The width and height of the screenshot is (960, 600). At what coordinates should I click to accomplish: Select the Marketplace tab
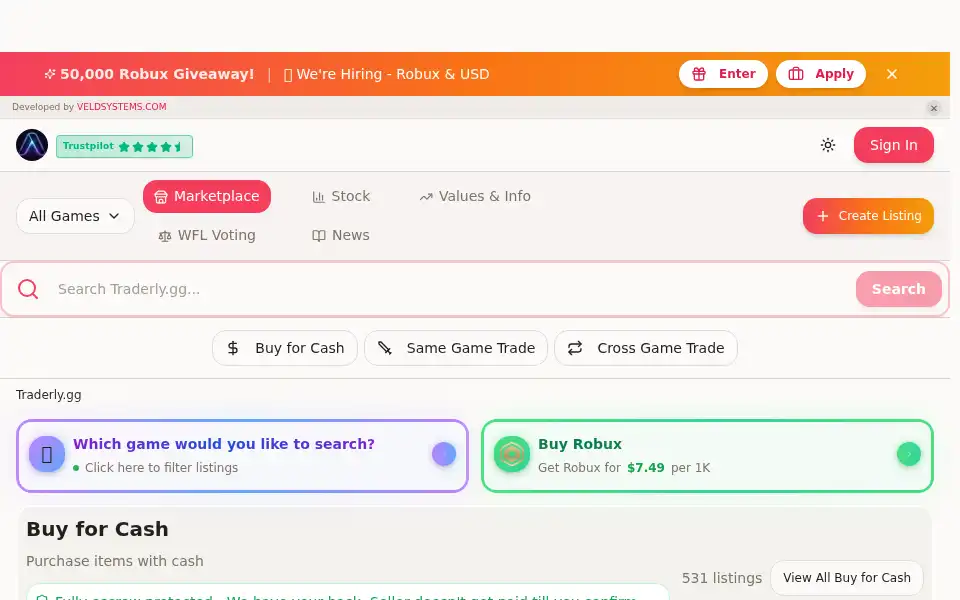click(207, 197)
